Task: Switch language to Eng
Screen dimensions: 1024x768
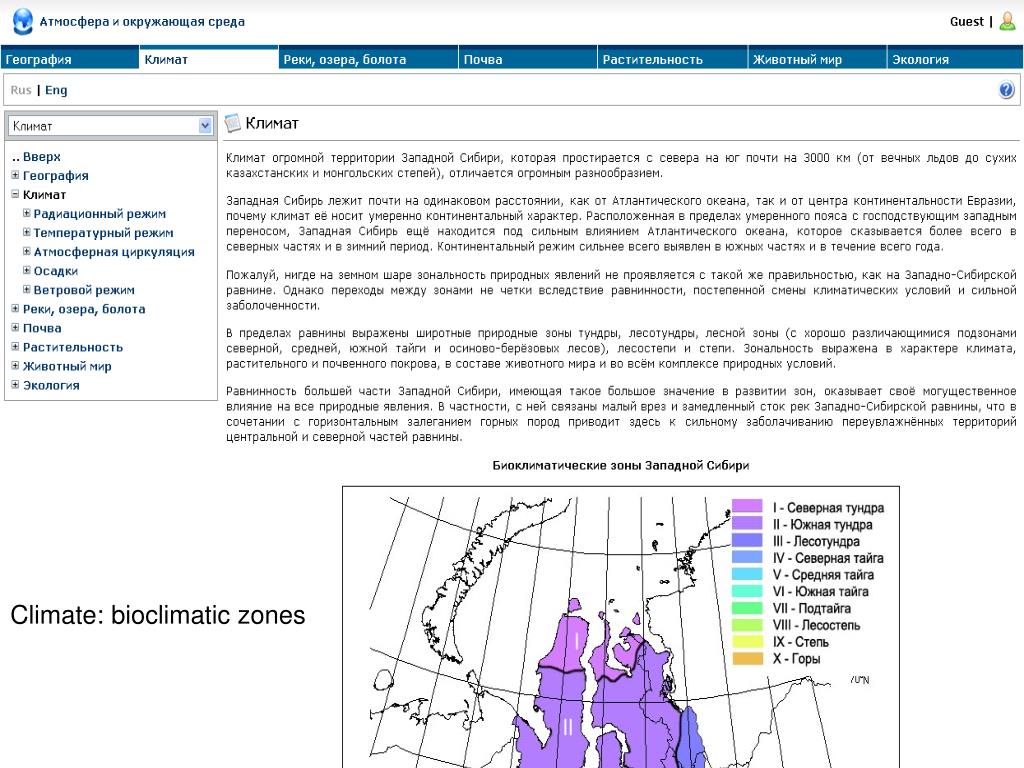Action: [x=56, y=90]
